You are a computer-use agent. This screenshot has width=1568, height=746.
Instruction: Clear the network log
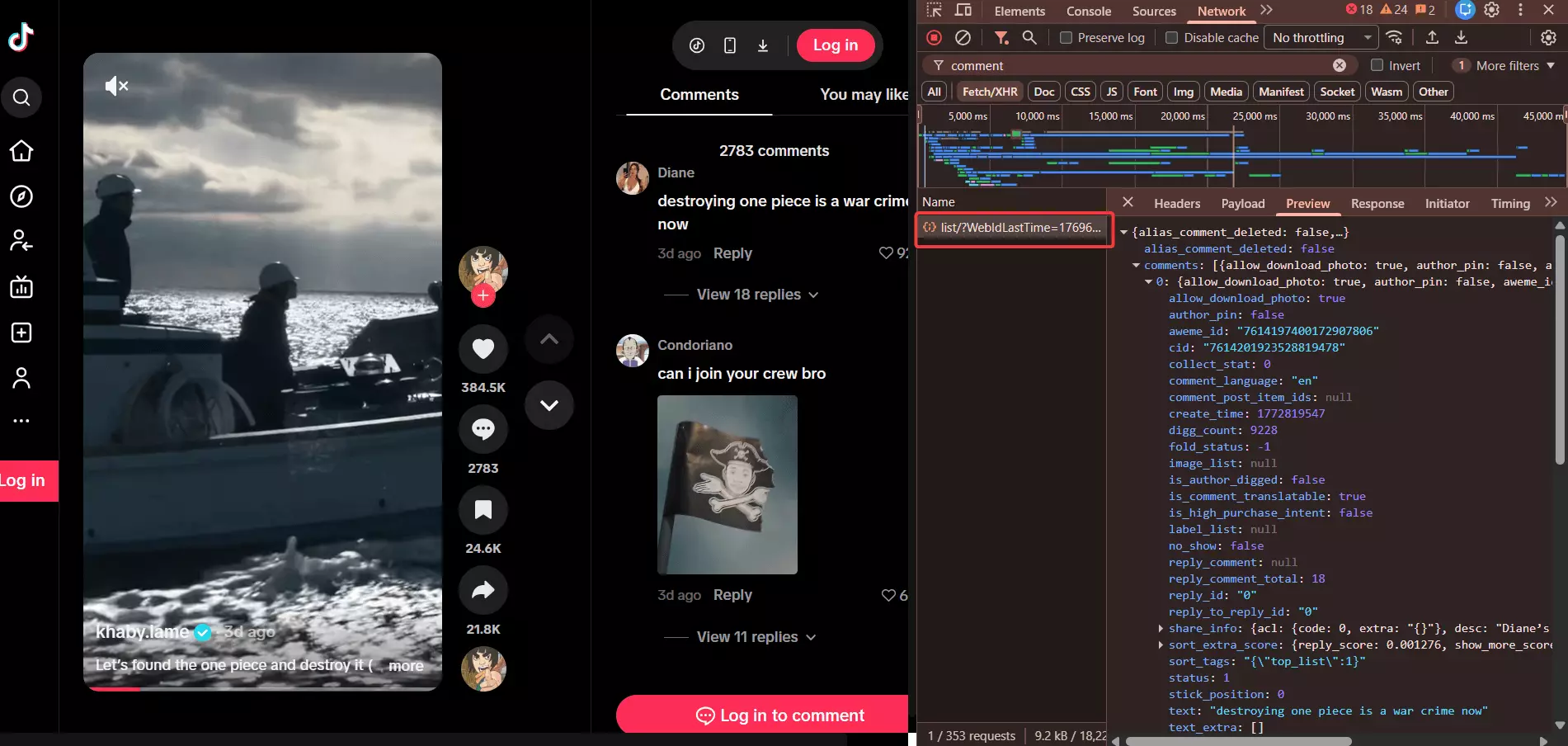click(963, 37)
